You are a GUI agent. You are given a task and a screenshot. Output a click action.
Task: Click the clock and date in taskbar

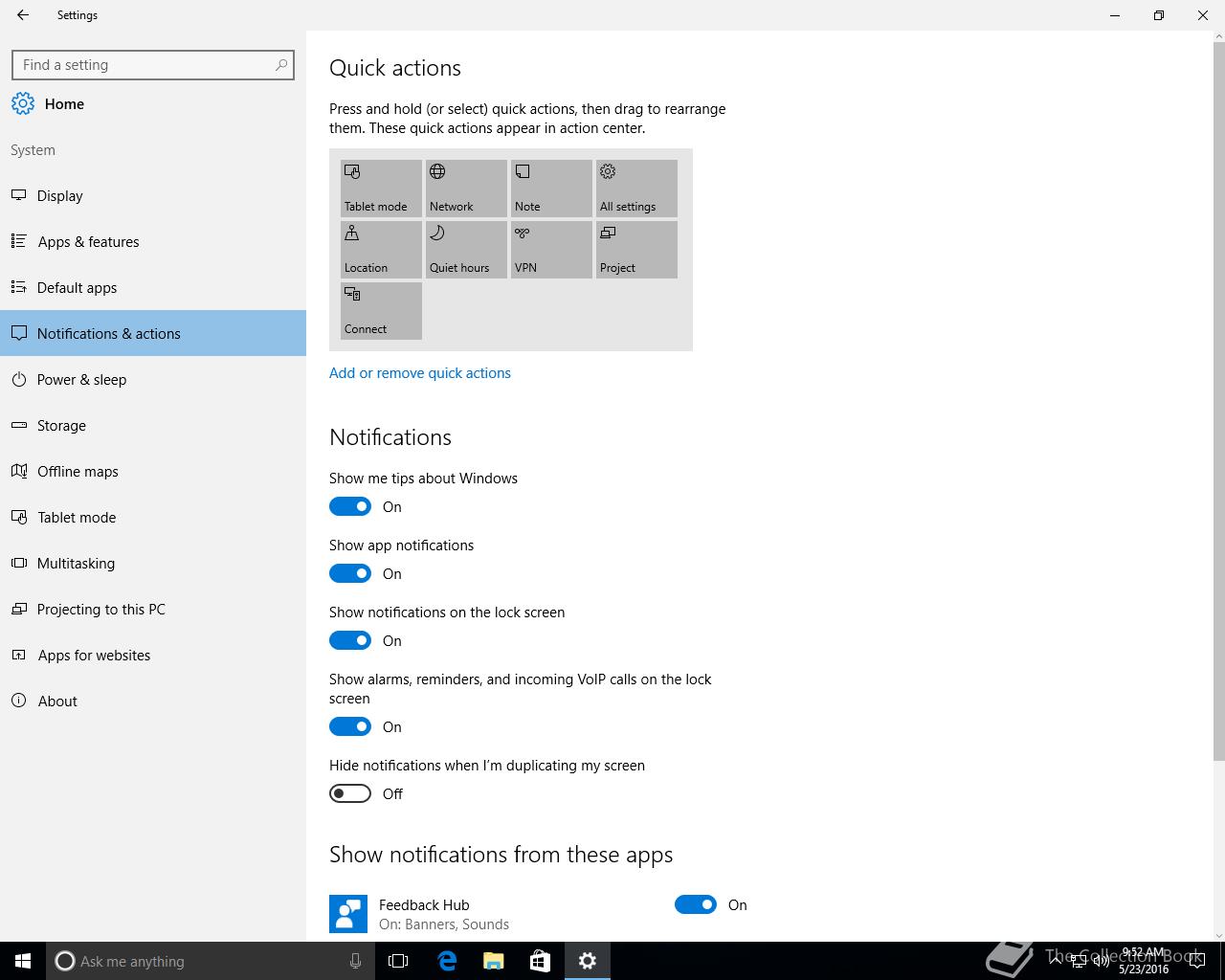coord(1144,961)
